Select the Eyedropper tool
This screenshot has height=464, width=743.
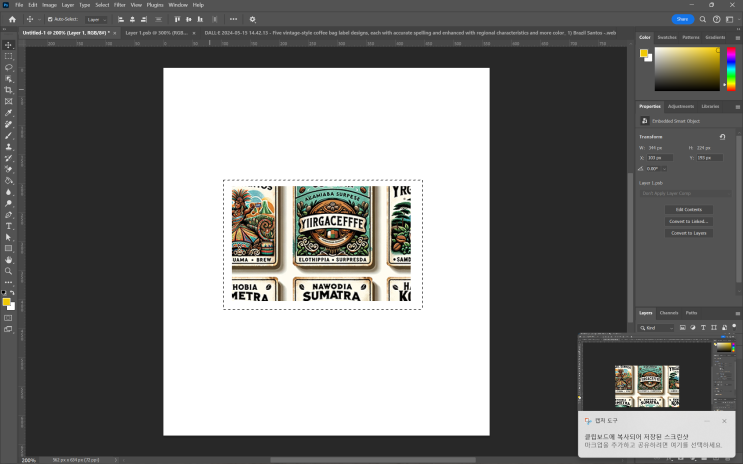tap(9, 113)
